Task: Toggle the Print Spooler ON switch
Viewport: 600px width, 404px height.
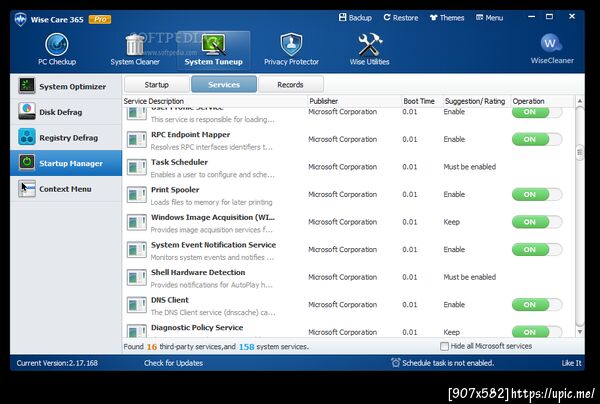Action: point(537,194)
